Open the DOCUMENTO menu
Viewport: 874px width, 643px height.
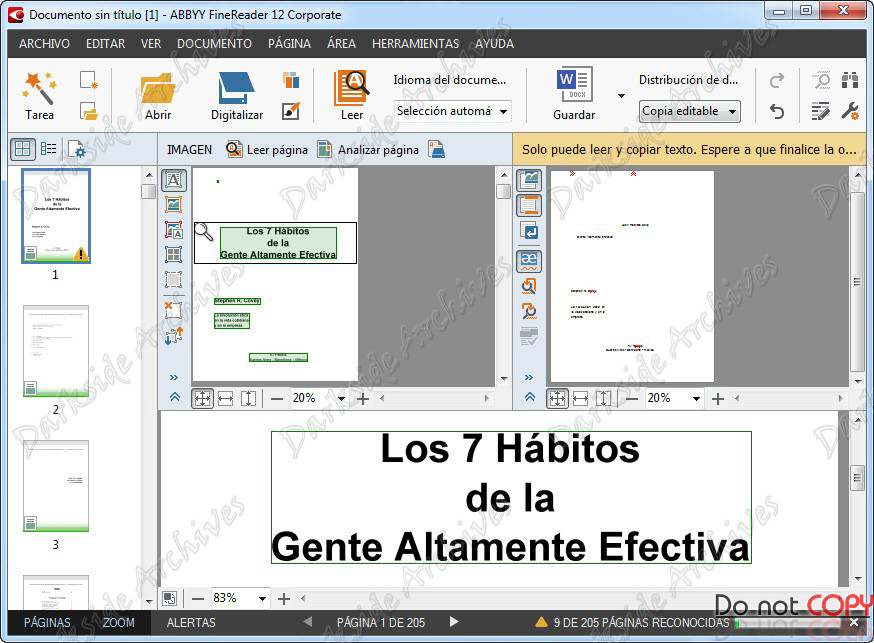214,44
